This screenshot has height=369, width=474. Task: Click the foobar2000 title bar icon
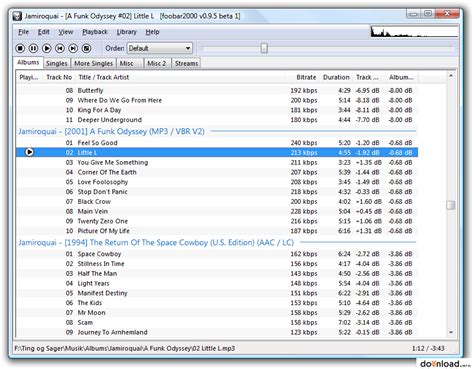pyautogui.click(x=17, y=16)
